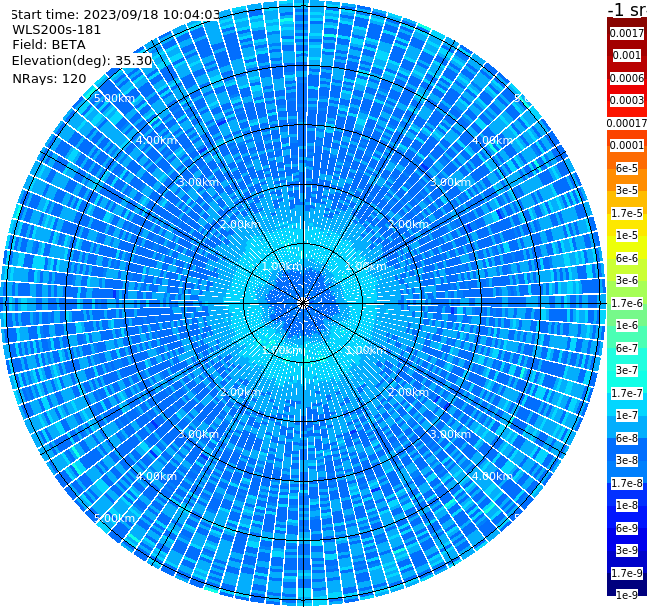647x607 pixels.
Task: Click the upper-left "2.00km" range ring label
Action: (x=241, y=224)
